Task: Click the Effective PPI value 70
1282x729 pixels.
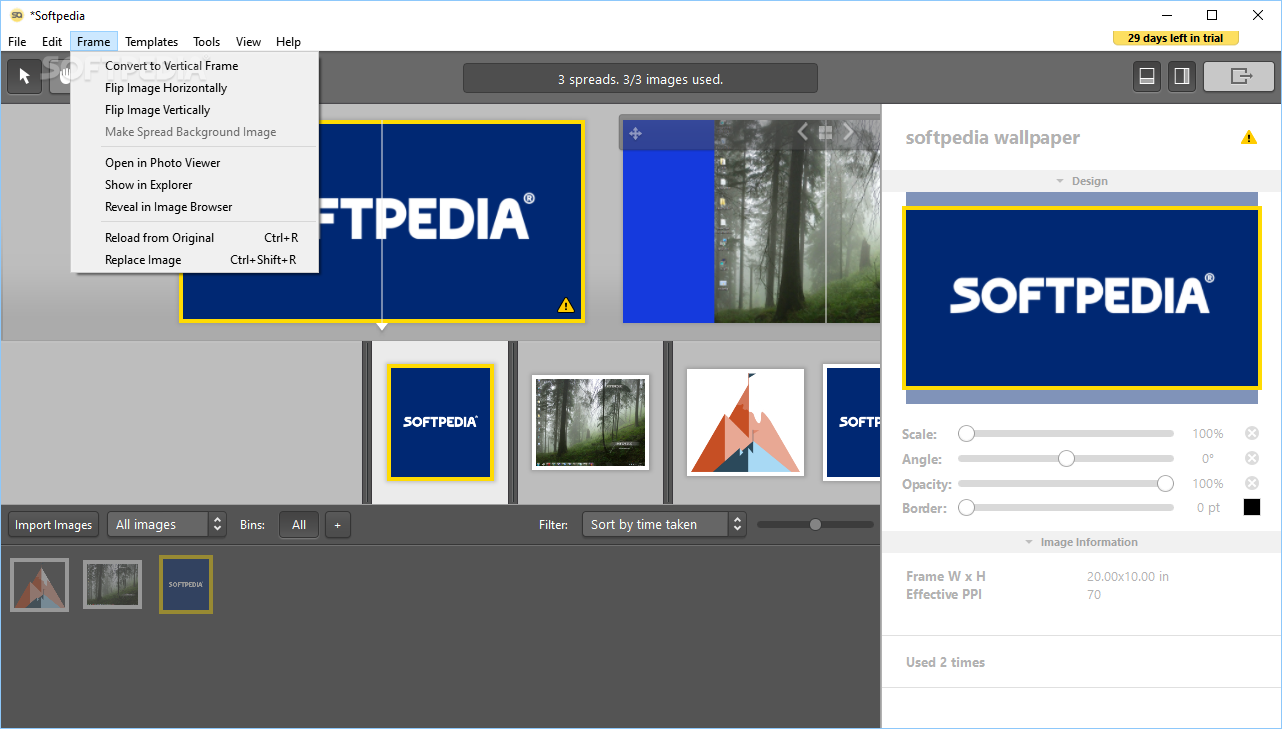Action: [x=1093, y=594]
